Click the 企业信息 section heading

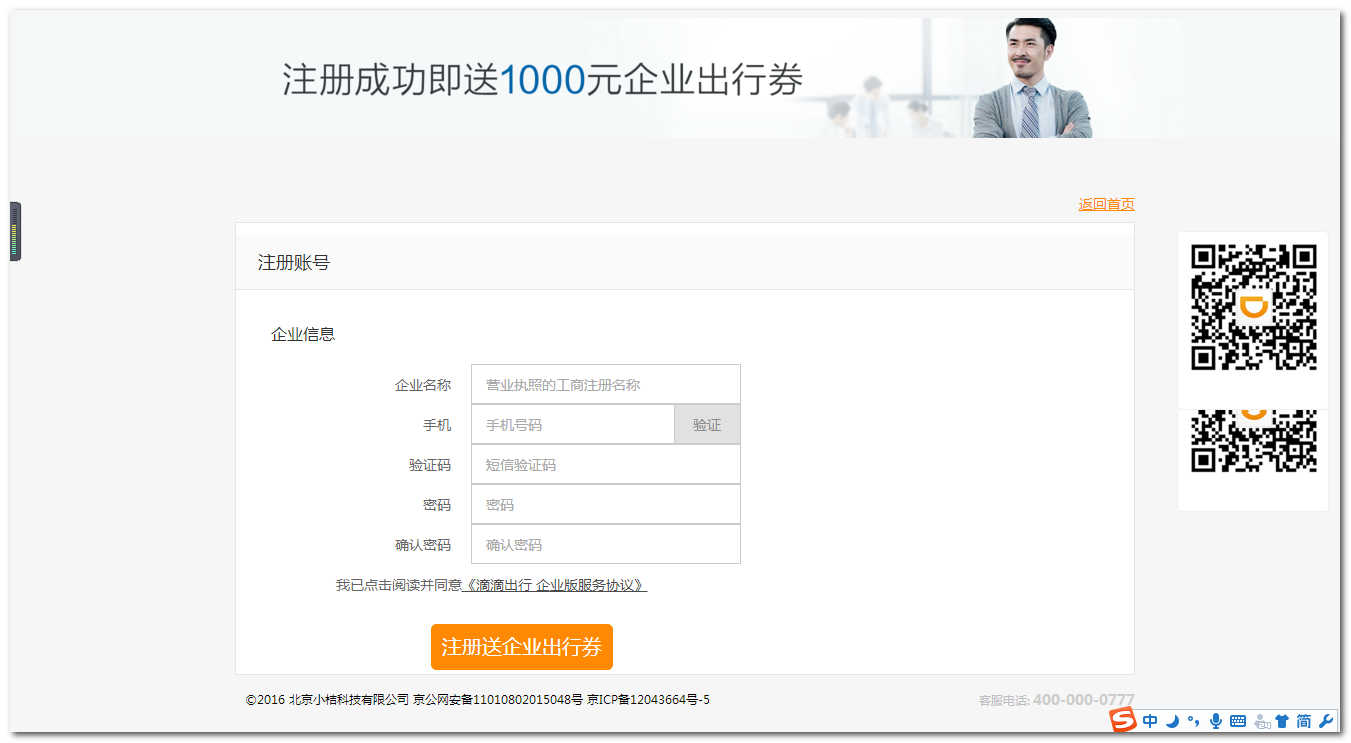303,334
